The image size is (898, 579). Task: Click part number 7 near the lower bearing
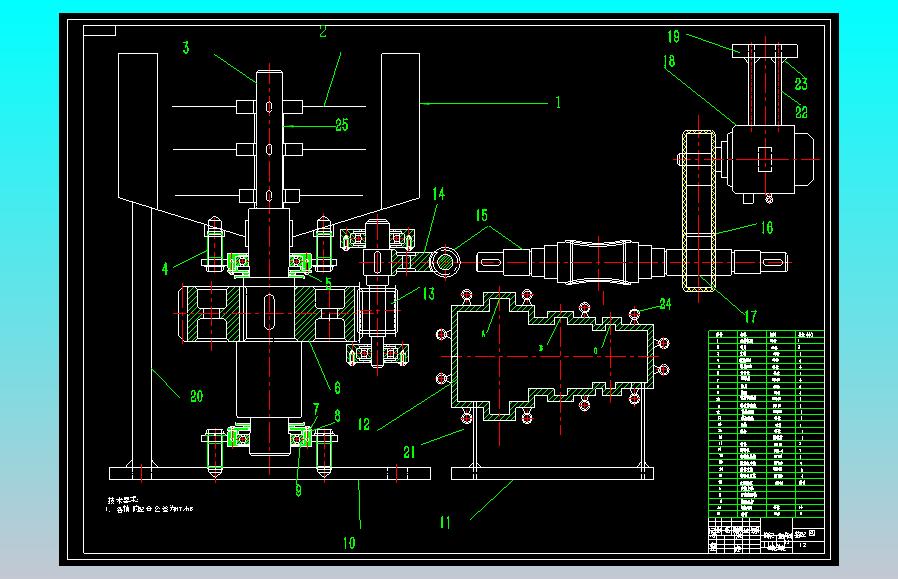pos(316,408)
